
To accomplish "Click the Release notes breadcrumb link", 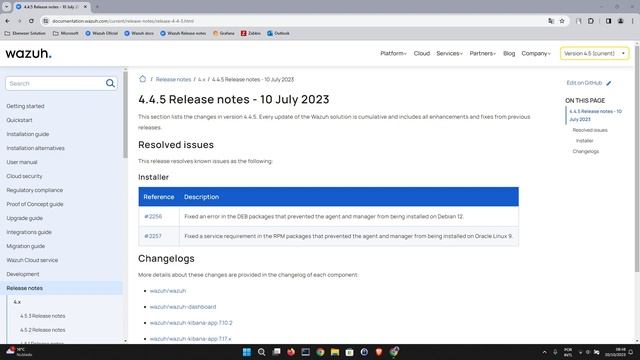I will 173,80.
